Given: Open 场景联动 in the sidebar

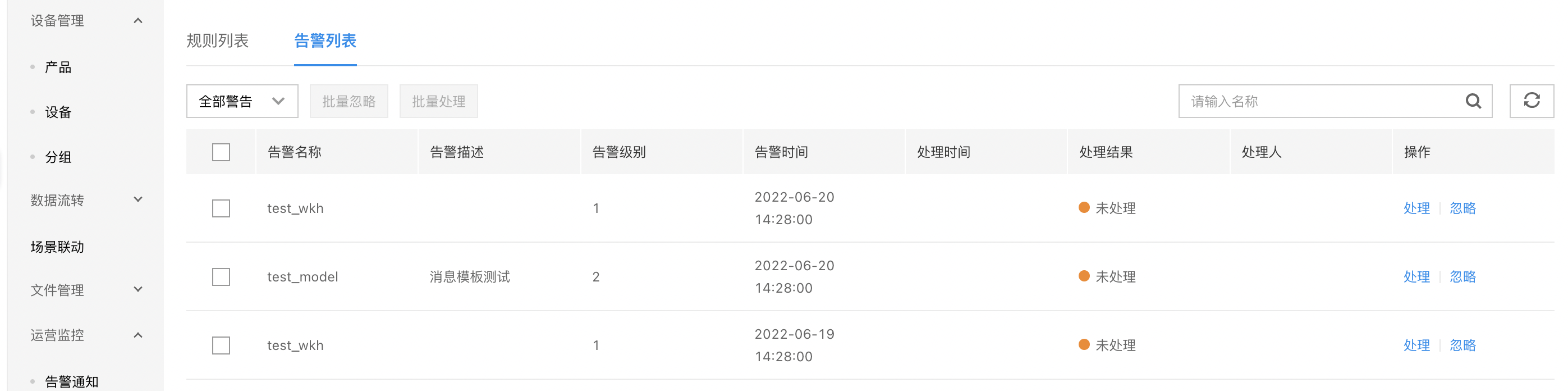Looking at the screenshot, I should point(57,247).
